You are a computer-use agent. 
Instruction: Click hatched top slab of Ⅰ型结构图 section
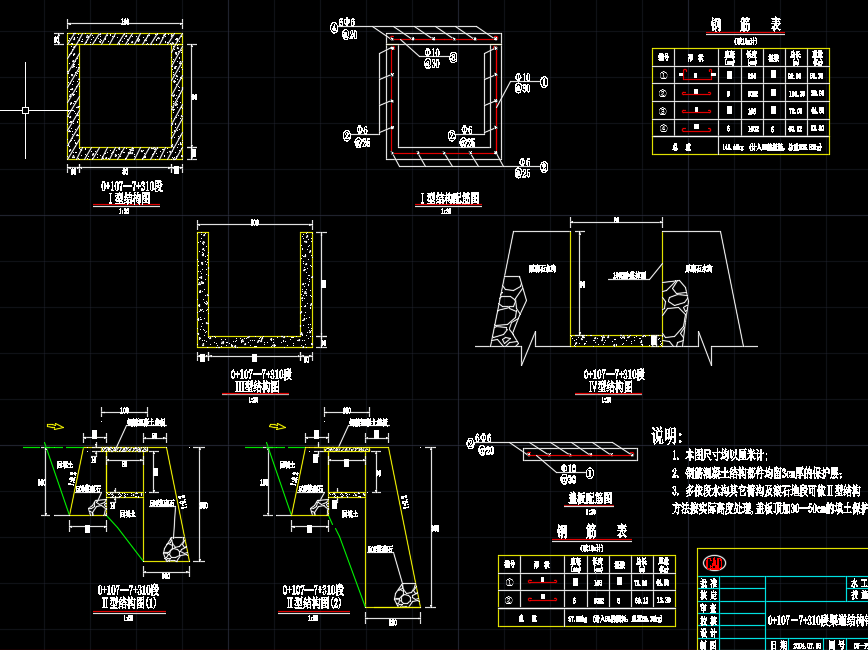[x=125, y=39]
